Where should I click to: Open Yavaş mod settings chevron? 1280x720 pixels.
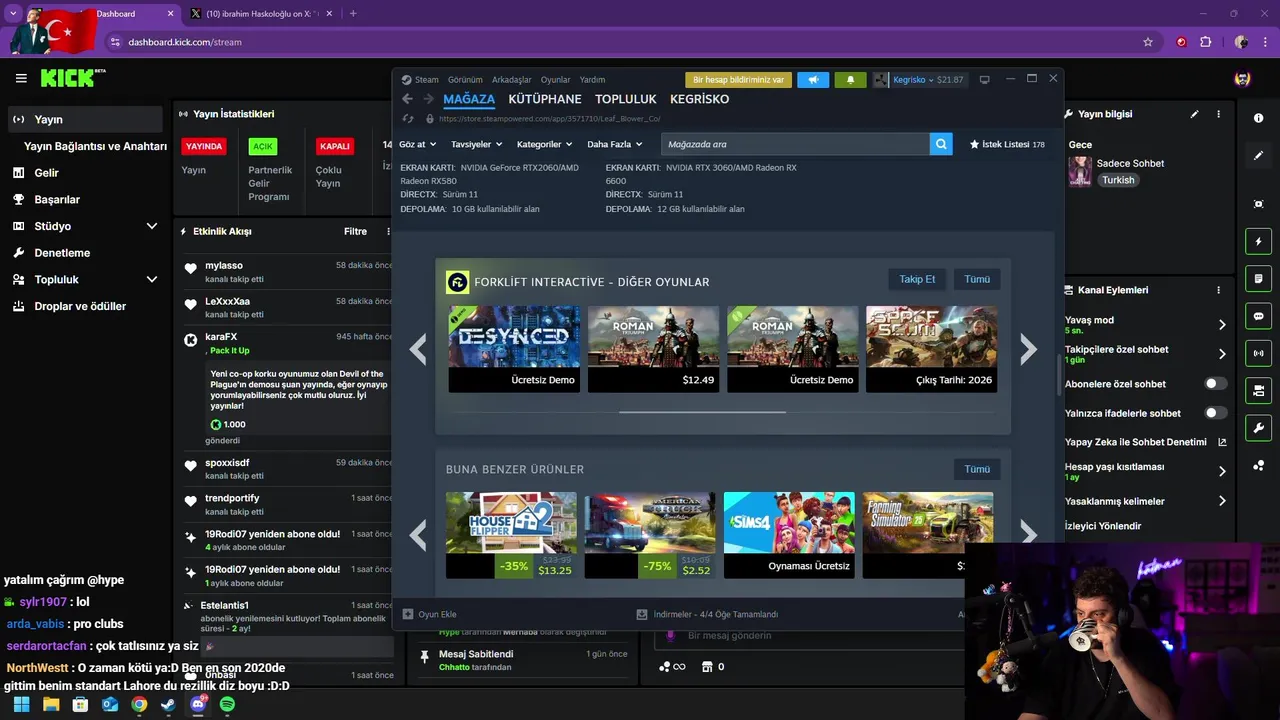coord(1222,325)
